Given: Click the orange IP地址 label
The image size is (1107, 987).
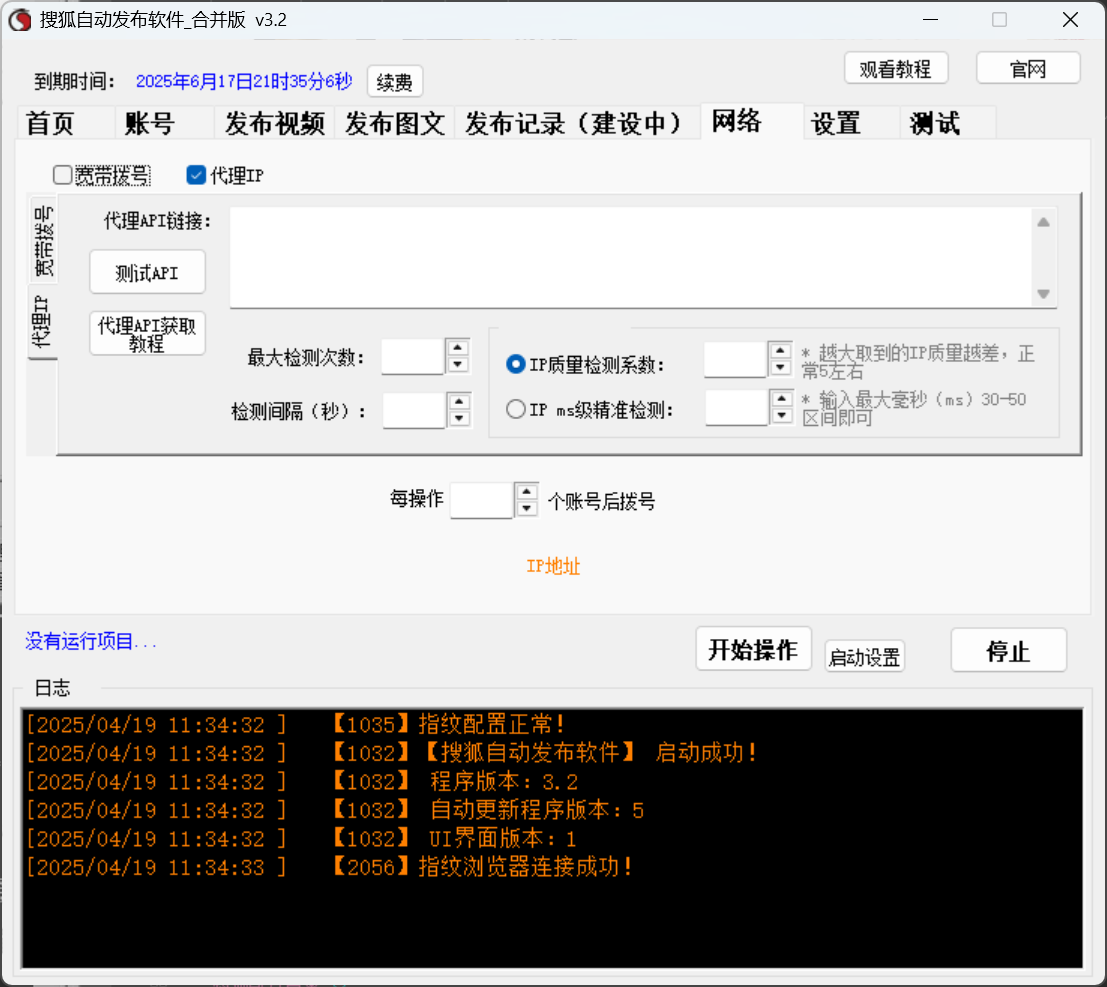Looking at the screenshot, I should (553, 566).
